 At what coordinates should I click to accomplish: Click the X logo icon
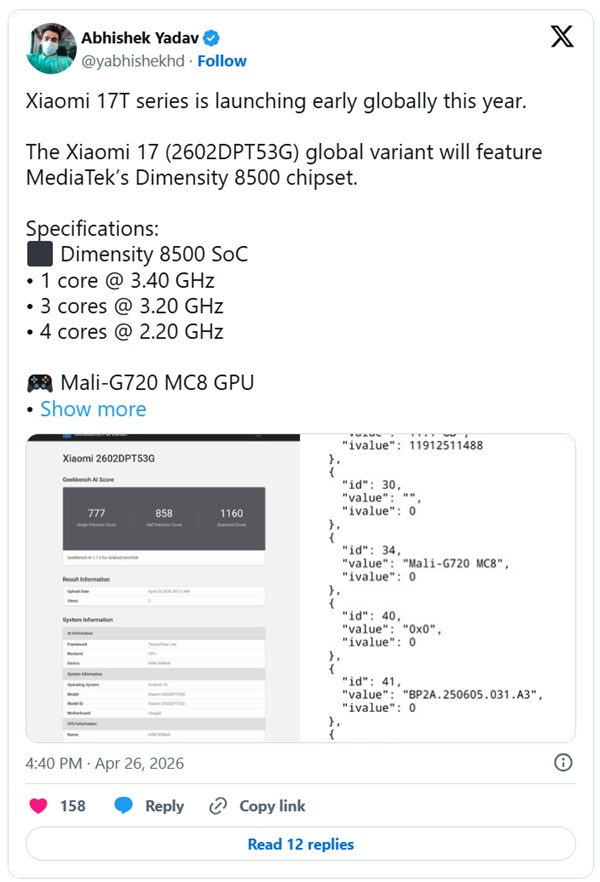coord(562,37)
